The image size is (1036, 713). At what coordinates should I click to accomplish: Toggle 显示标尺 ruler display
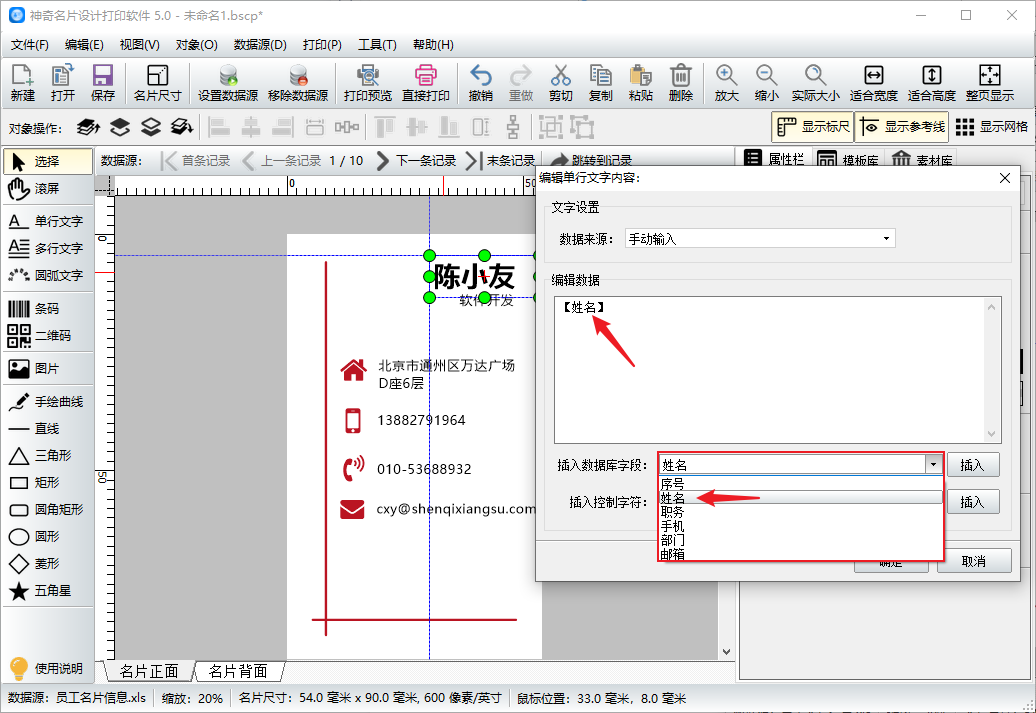click(x=813, y=127)
